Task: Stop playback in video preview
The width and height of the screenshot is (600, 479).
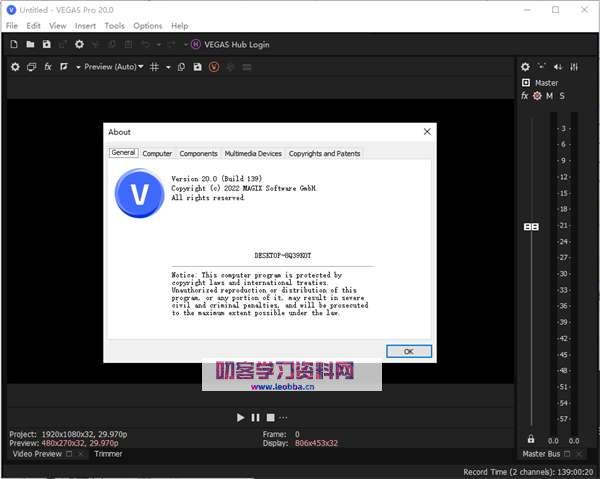Action: pyautogui.click(x=271, y=417)
